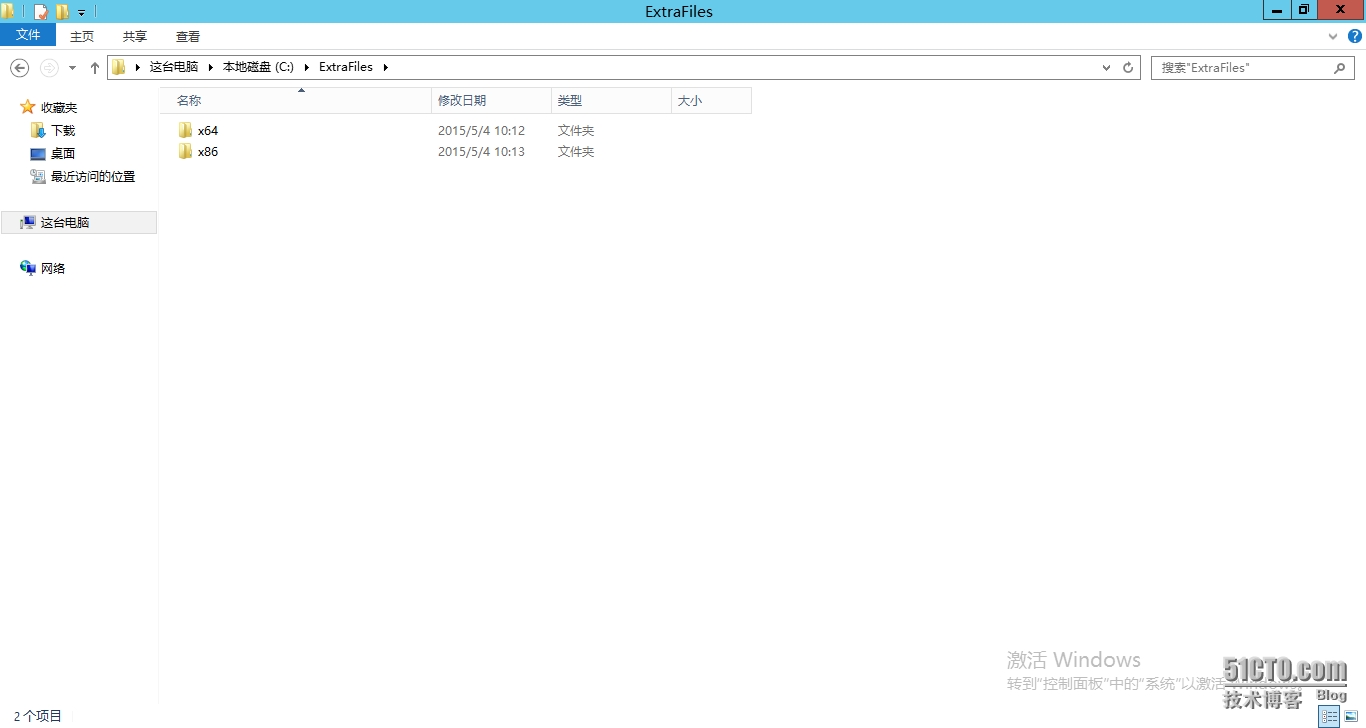Click the forward navigation arrow

click(x=48, y=67)
